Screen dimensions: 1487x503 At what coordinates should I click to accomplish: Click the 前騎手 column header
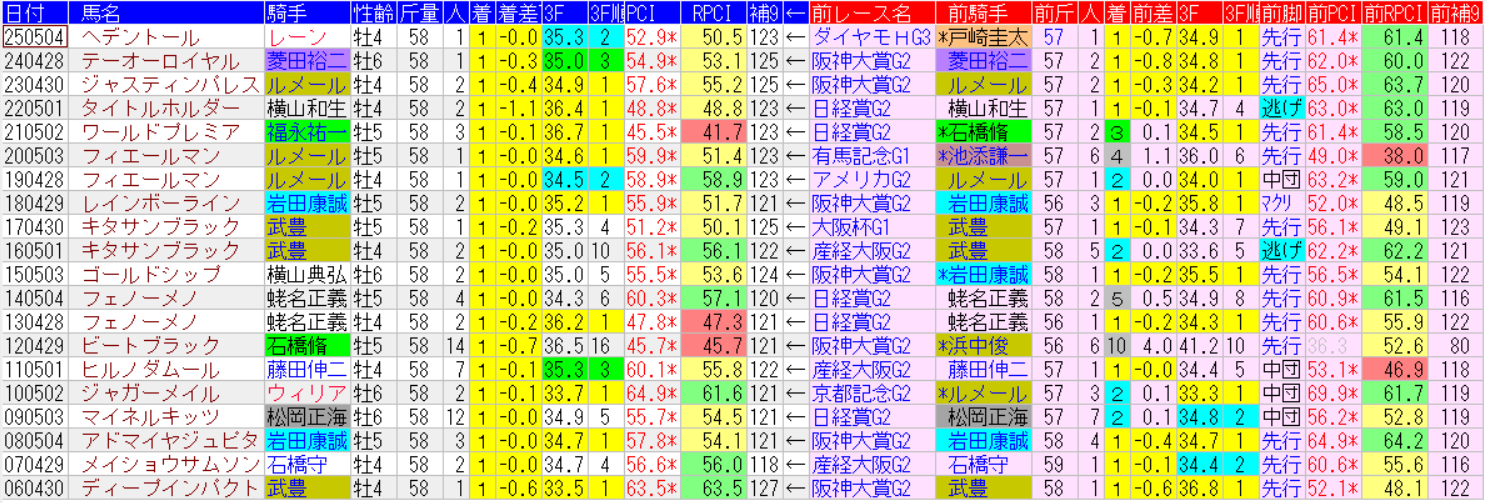[983, 13]
